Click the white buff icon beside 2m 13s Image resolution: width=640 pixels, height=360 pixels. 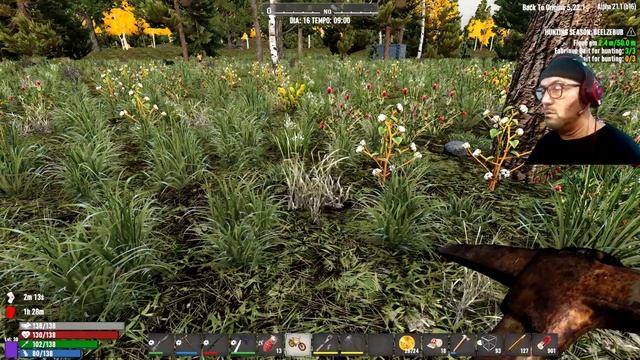pyautogui.click(x=10, y=297)
